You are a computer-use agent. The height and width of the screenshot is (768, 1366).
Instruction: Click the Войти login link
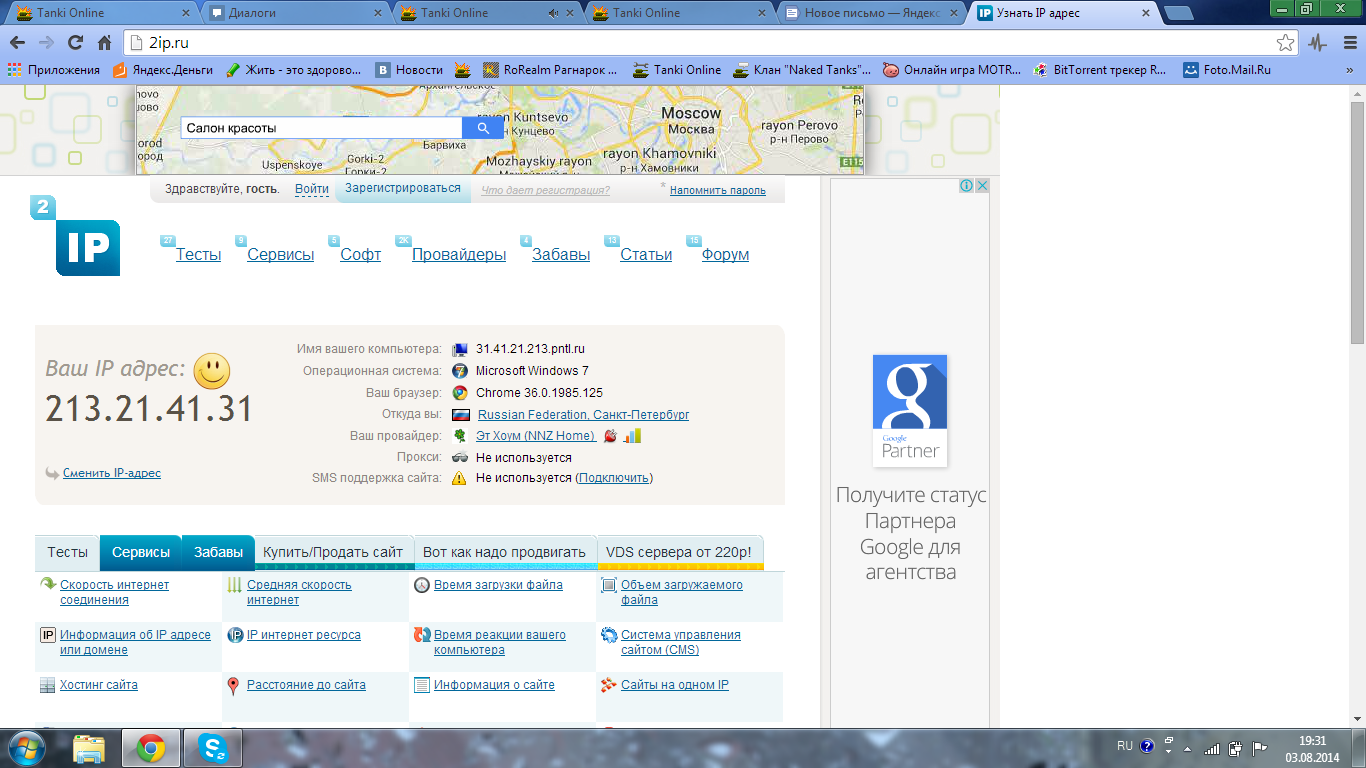click(x=312, y=189)
